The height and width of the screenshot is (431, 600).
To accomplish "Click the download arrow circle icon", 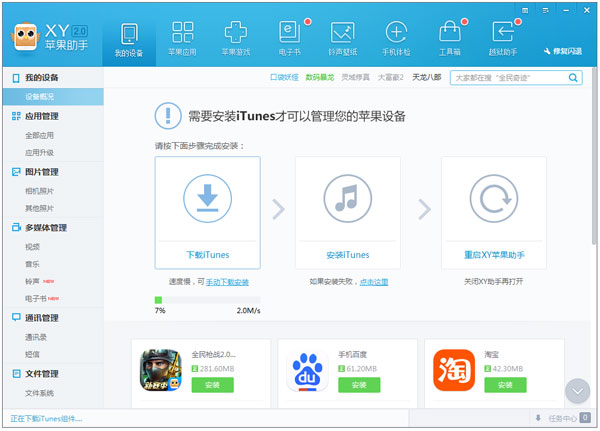I will (207, 198).
